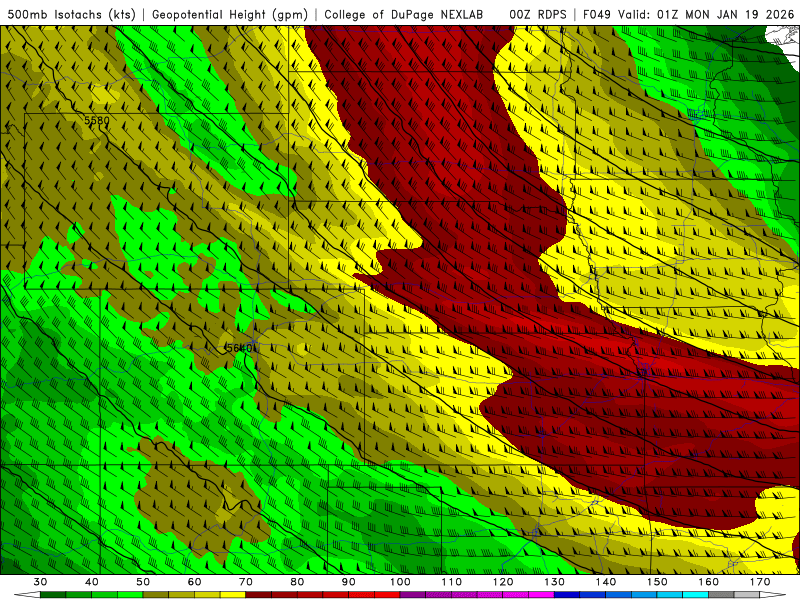Click the 110 kt legend label
Viewport: 800px width, 600px height.
(452, 582)
